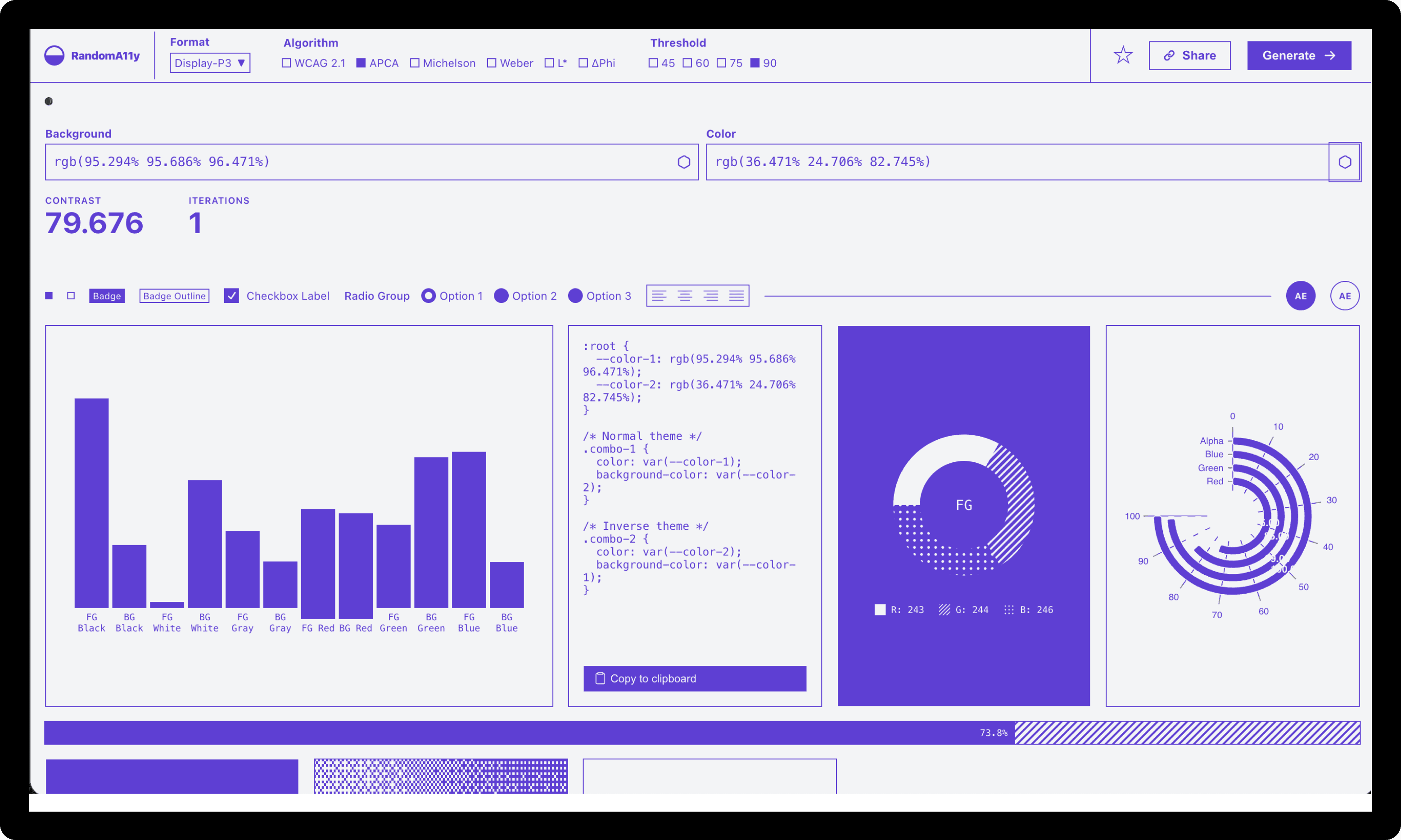Enable the WCAG 2.1 algorithm checkbox
The image size is (1401, 840).
click(286, 63)
